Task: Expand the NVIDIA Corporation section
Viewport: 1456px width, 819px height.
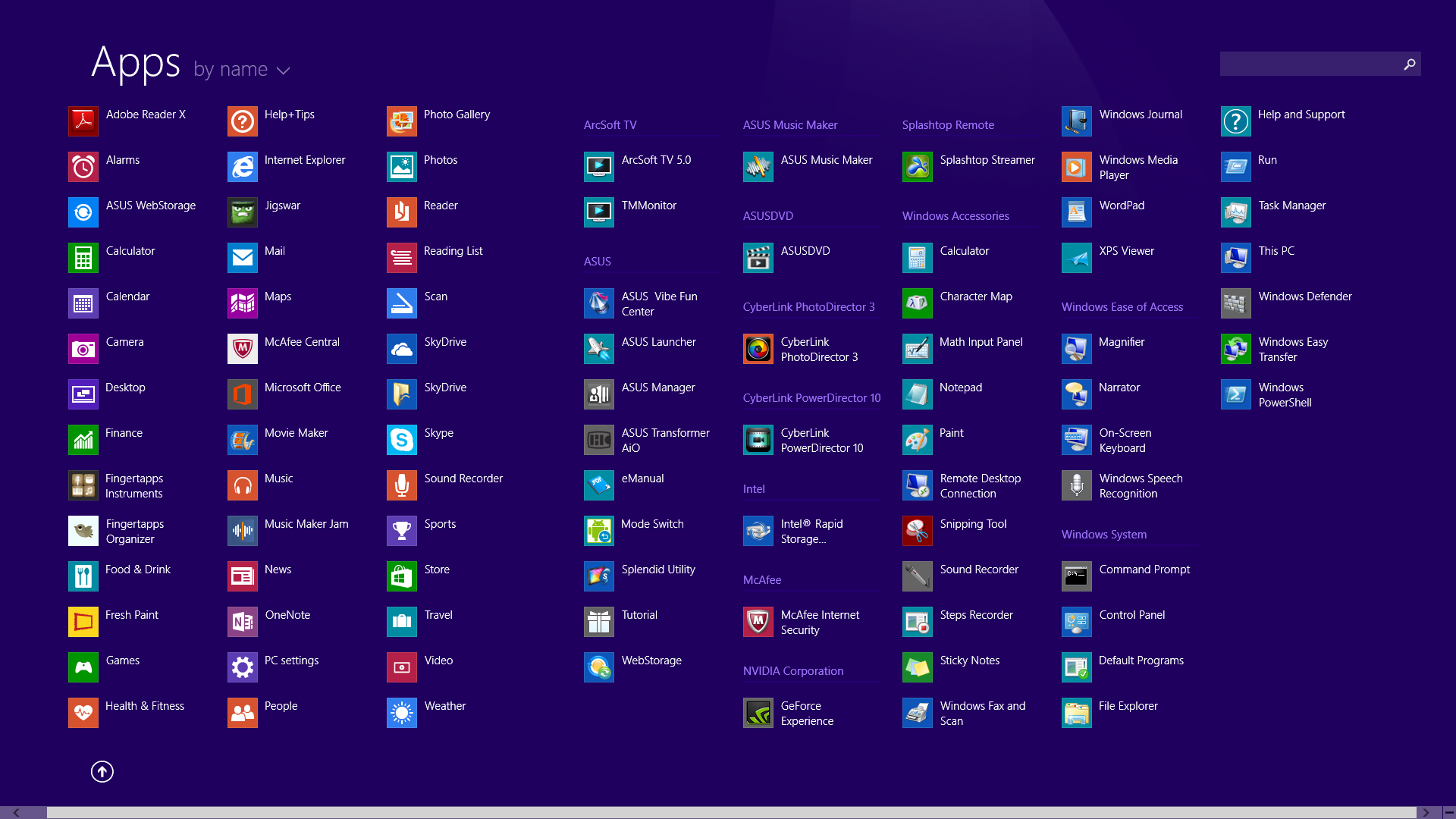Action: pyautogui.click(x=792, y=670)
